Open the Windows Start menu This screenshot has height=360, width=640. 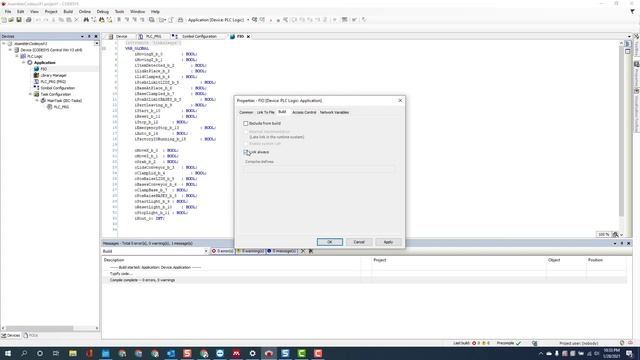click(x=7, y=353)
